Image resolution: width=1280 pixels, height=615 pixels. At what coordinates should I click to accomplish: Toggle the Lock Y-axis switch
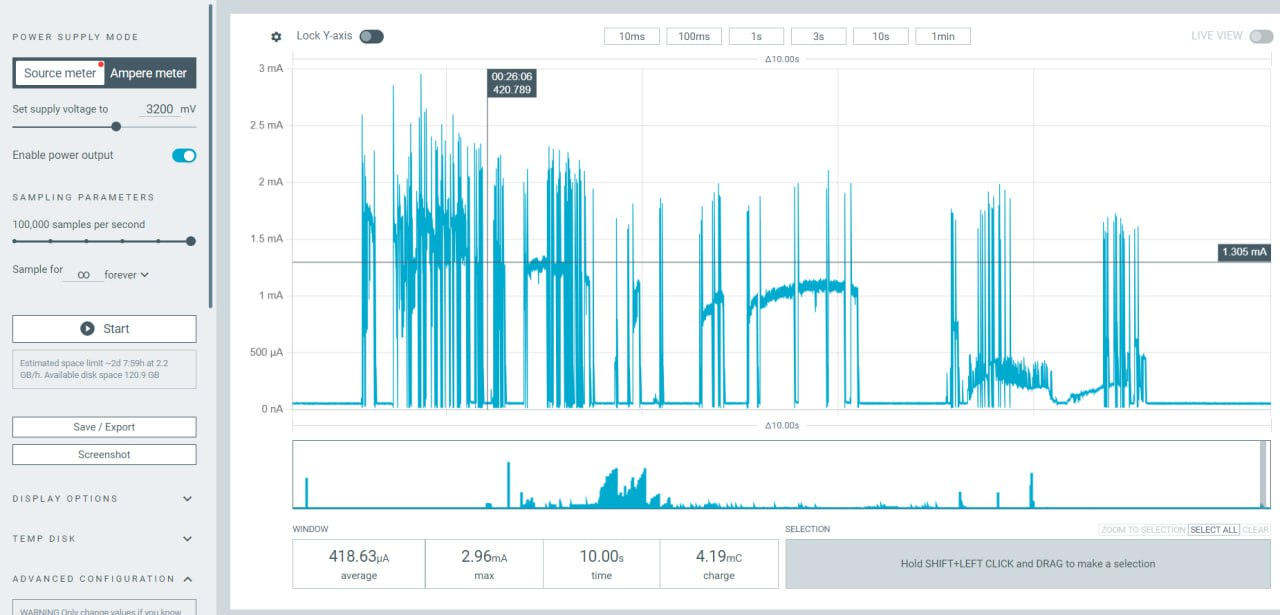(371, 37)
